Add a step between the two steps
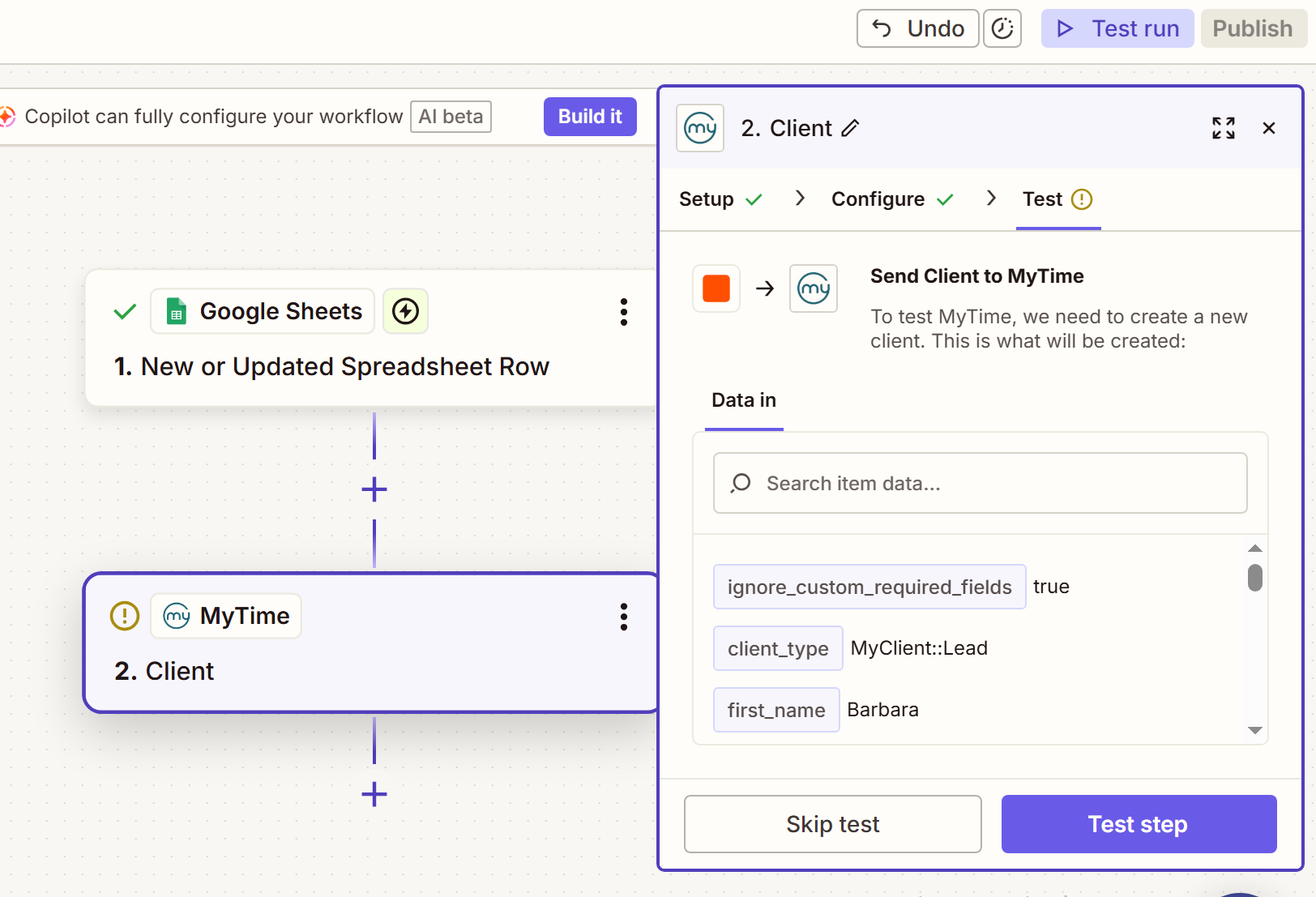 374,489
